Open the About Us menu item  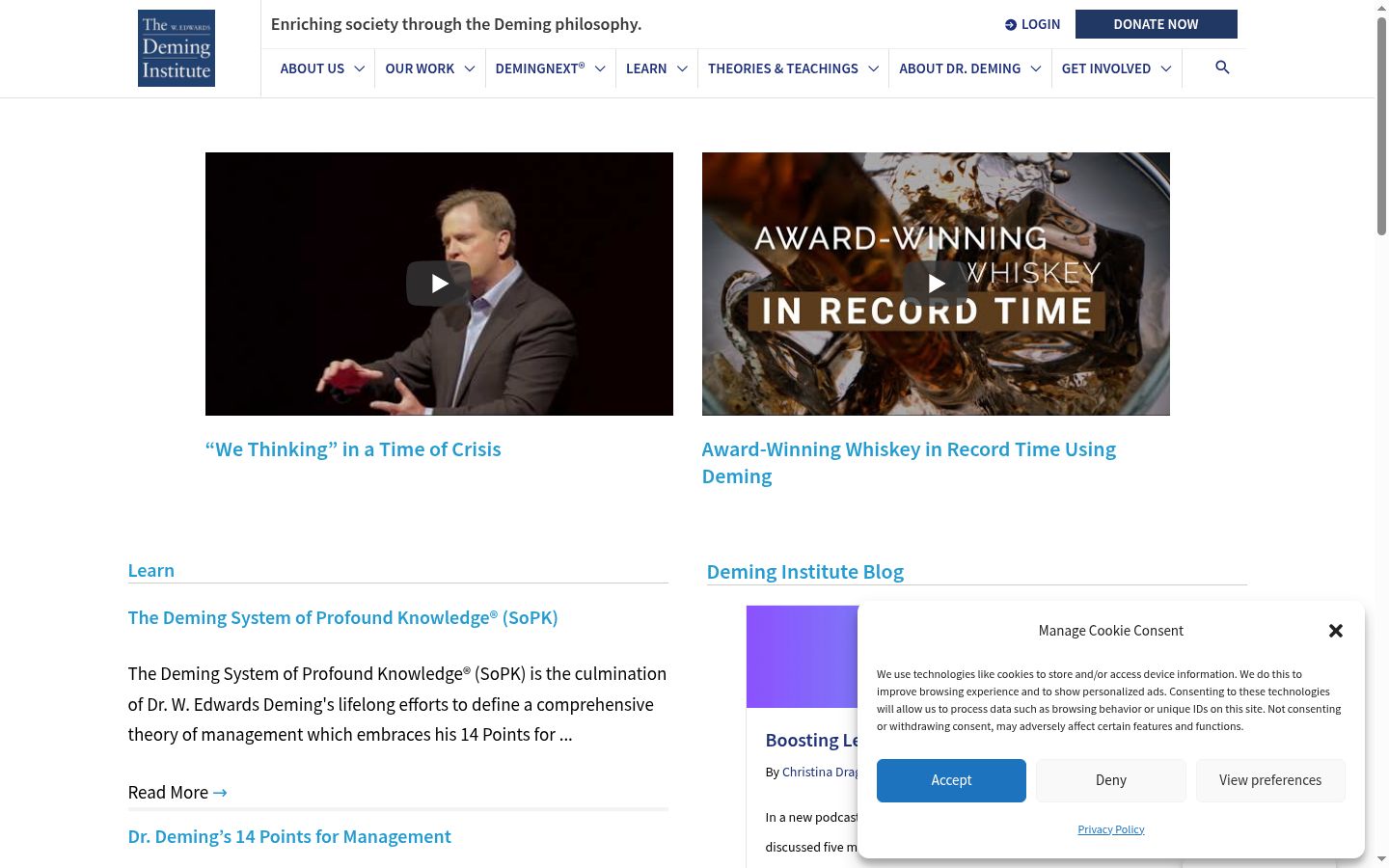313,68
